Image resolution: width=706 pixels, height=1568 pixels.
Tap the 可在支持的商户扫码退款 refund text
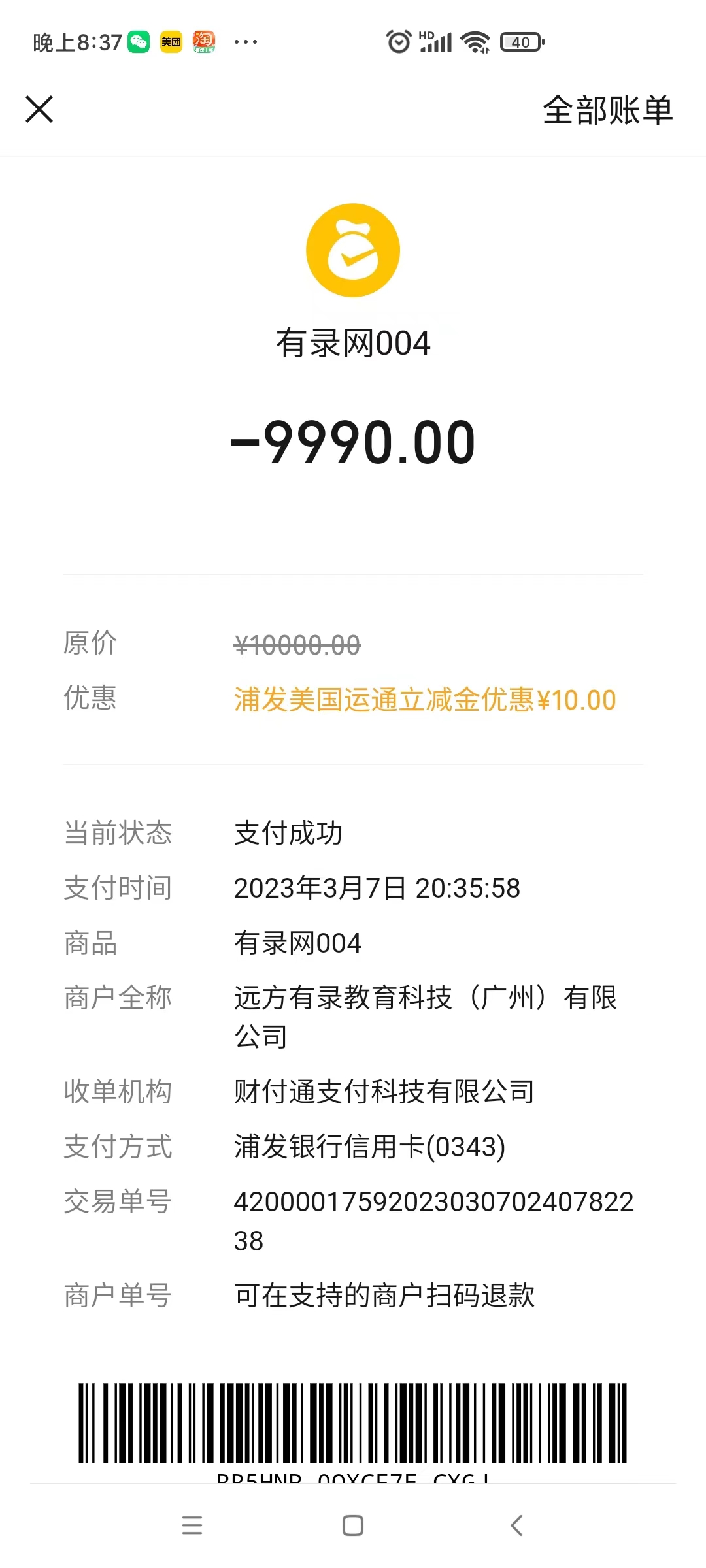click(384, 1296)
